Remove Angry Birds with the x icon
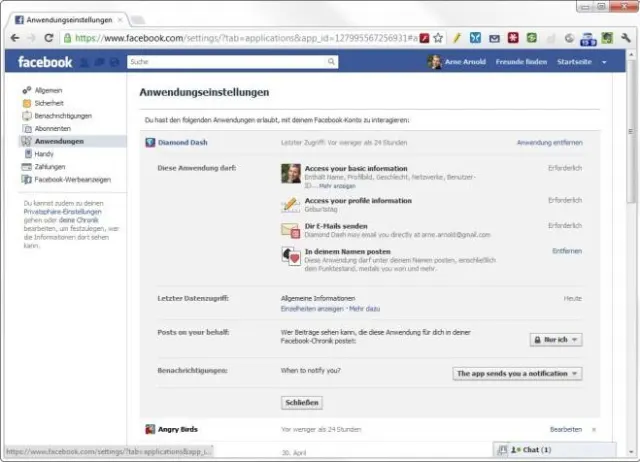 pos(593,429)
